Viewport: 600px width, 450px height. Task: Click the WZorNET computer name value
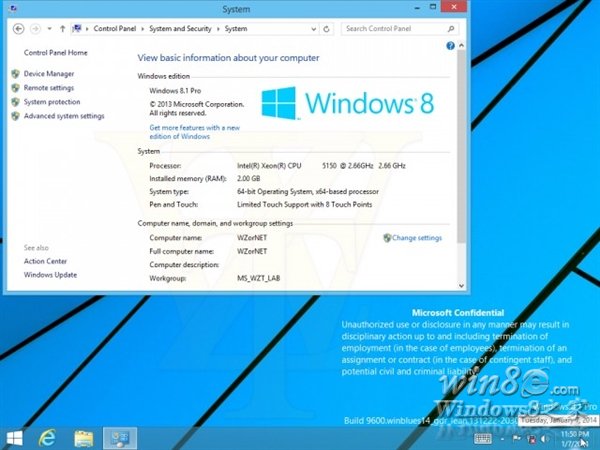(252, 238)
